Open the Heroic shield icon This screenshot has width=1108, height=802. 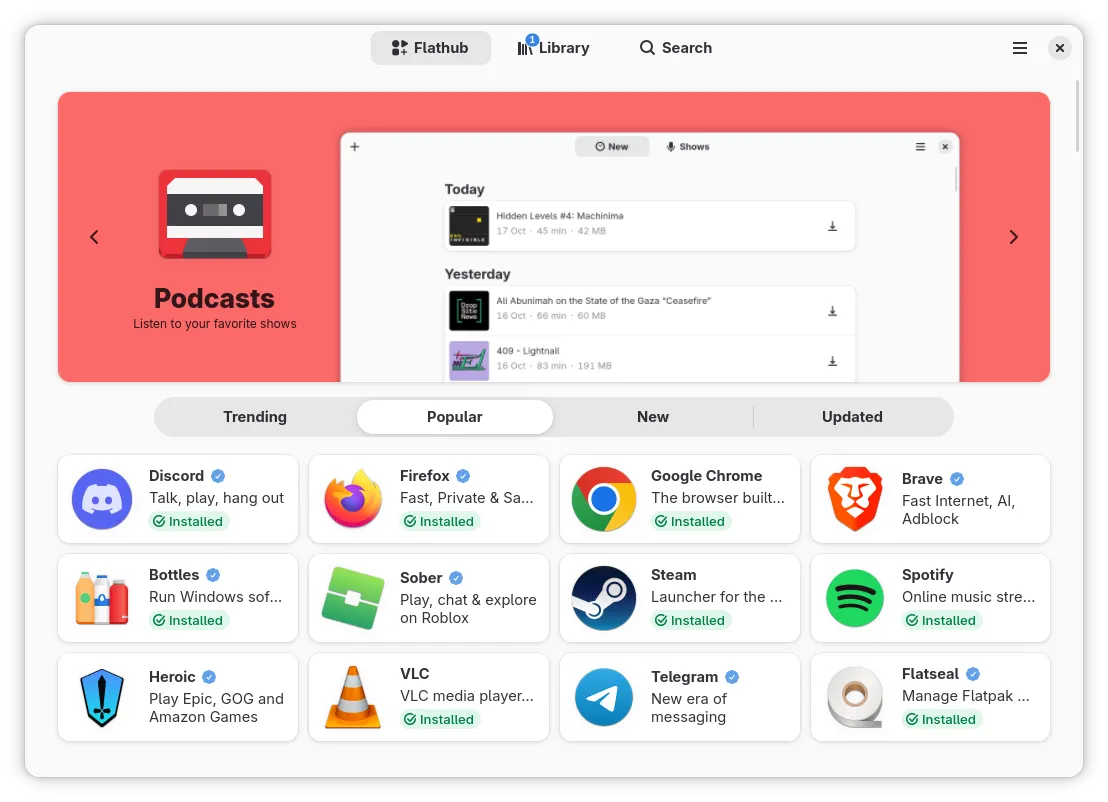tap(102, 697)
